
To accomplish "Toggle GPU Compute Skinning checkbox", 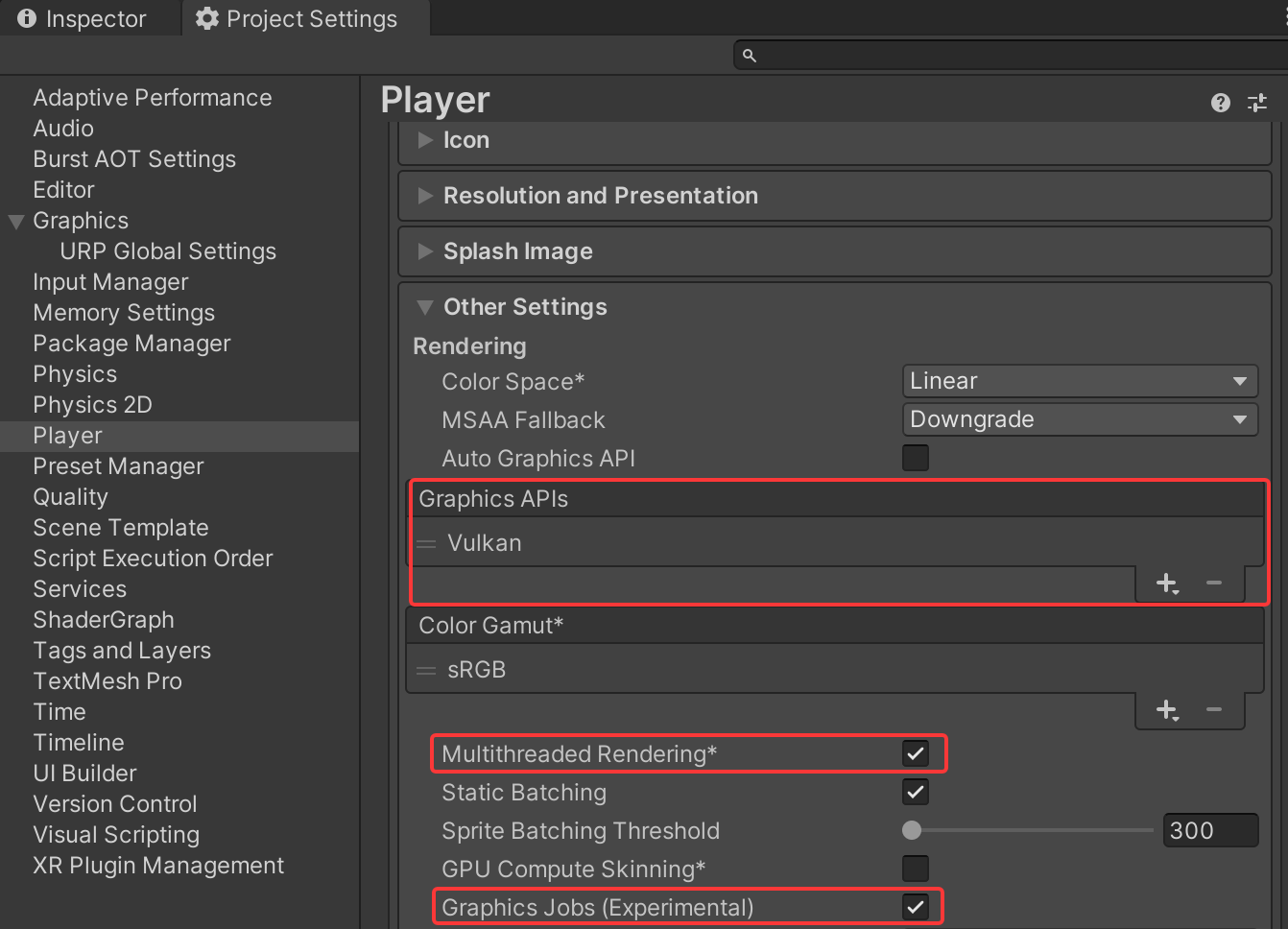I will point(915,869).
